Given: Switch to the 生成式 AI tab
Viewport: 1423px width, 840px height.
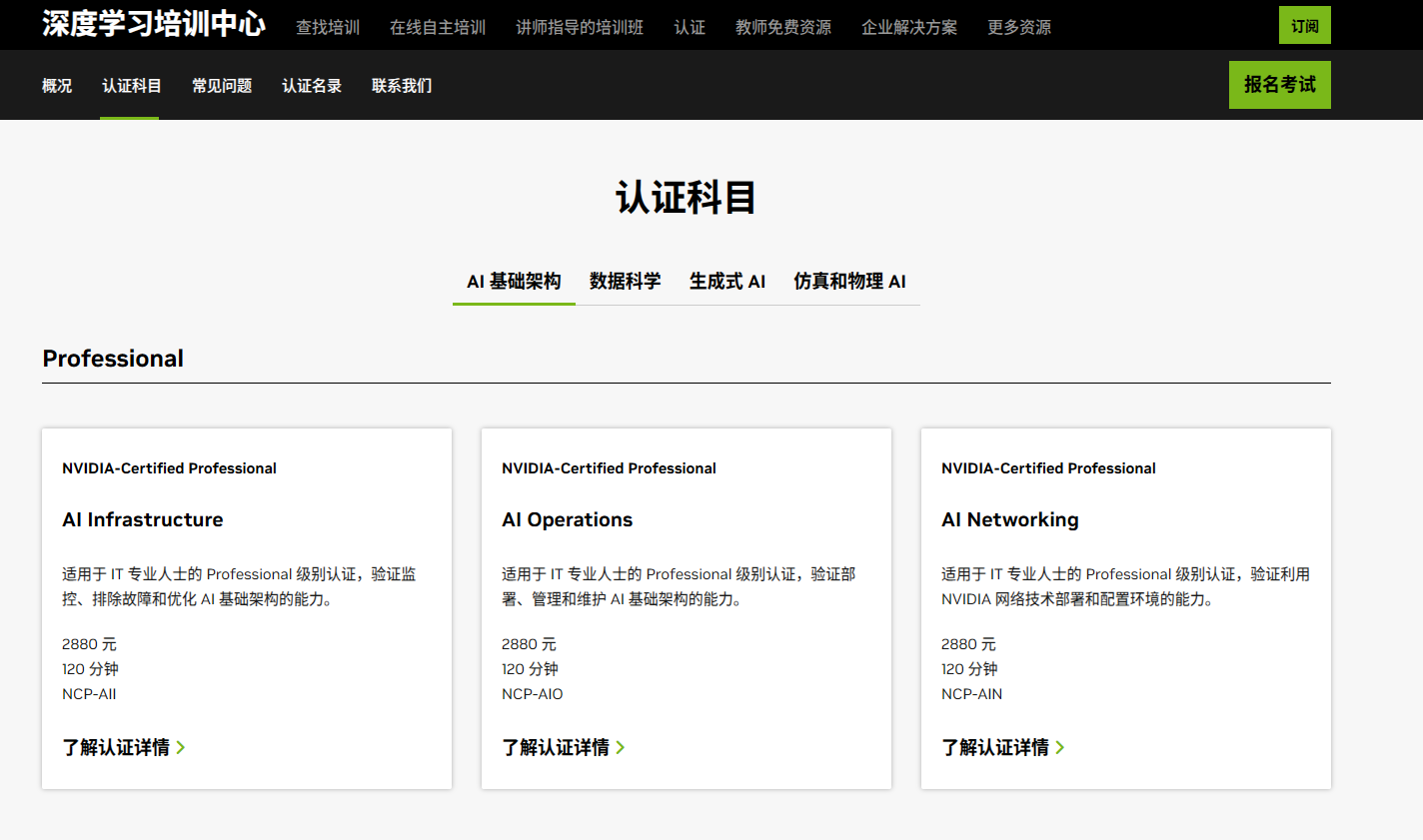Looking at the screenshot, I should (x=727, y=282).
